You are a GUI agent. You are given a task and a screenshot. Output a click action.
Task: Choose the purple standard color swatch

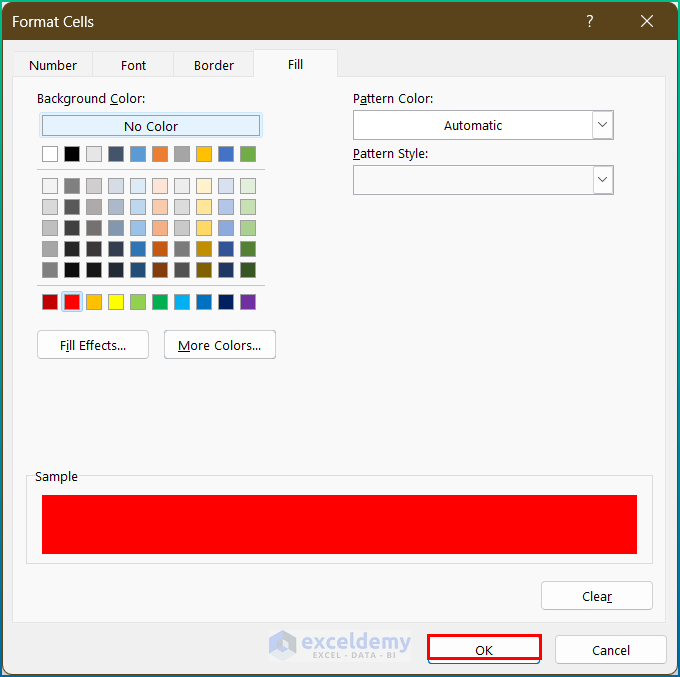coord(248,302)
